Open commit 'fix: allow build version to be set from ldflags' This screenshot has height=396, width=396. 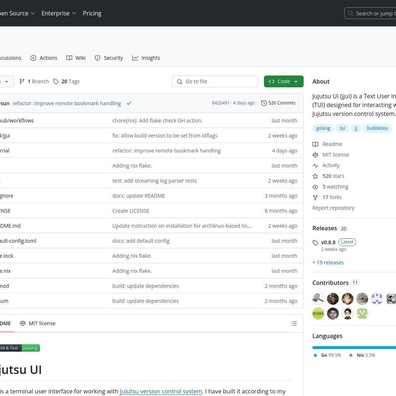pyautogui.click(x=165, y=136)
